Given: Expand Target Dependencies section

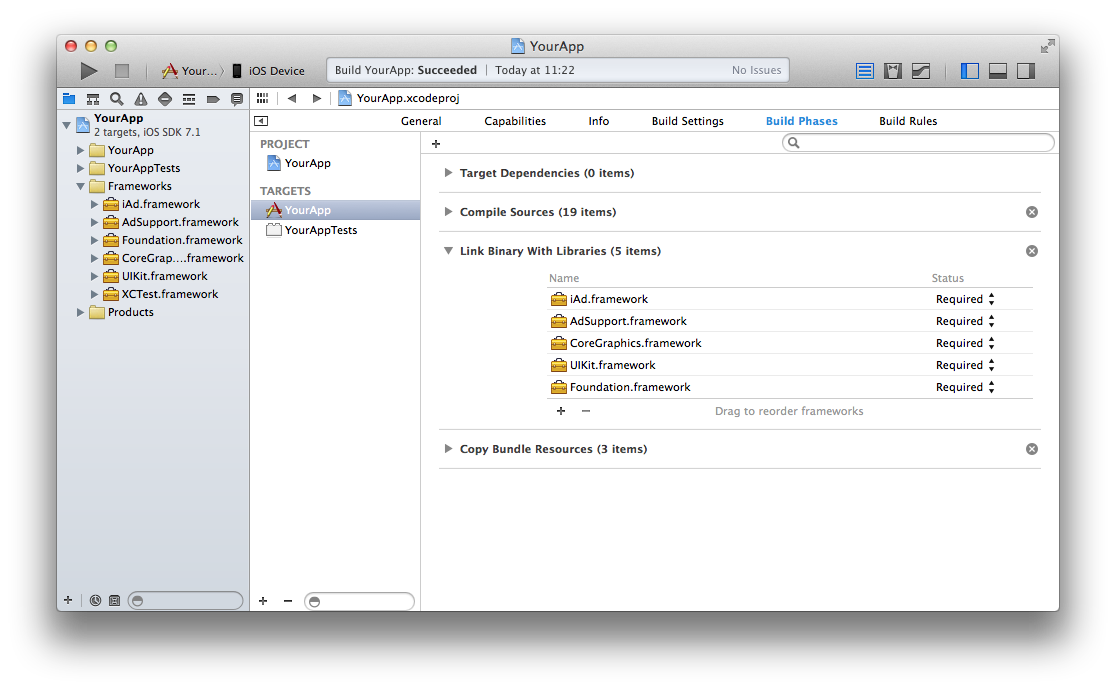Looking at the screenshot, I should point(449,173).
